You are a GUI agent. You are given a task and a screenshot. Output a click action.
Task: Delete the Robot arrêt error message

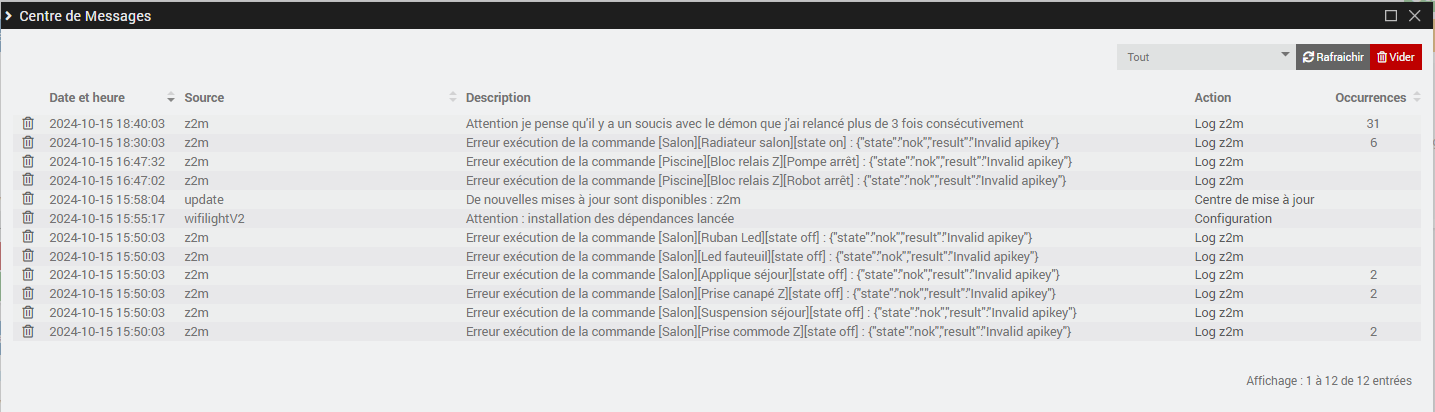[x=28, y=180]
